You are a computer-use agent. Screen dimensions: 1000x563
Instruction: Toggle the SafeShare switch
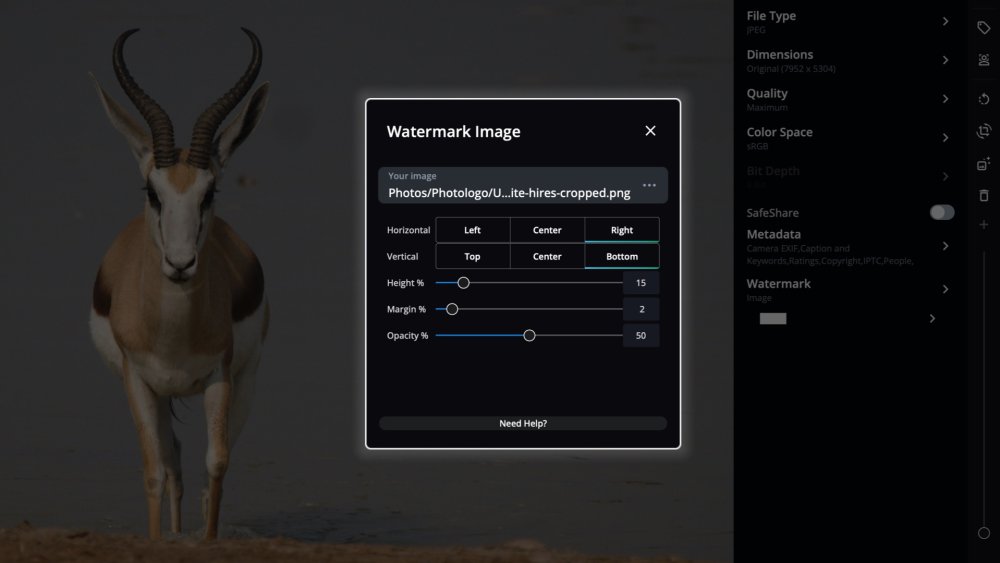coord(941,212)
